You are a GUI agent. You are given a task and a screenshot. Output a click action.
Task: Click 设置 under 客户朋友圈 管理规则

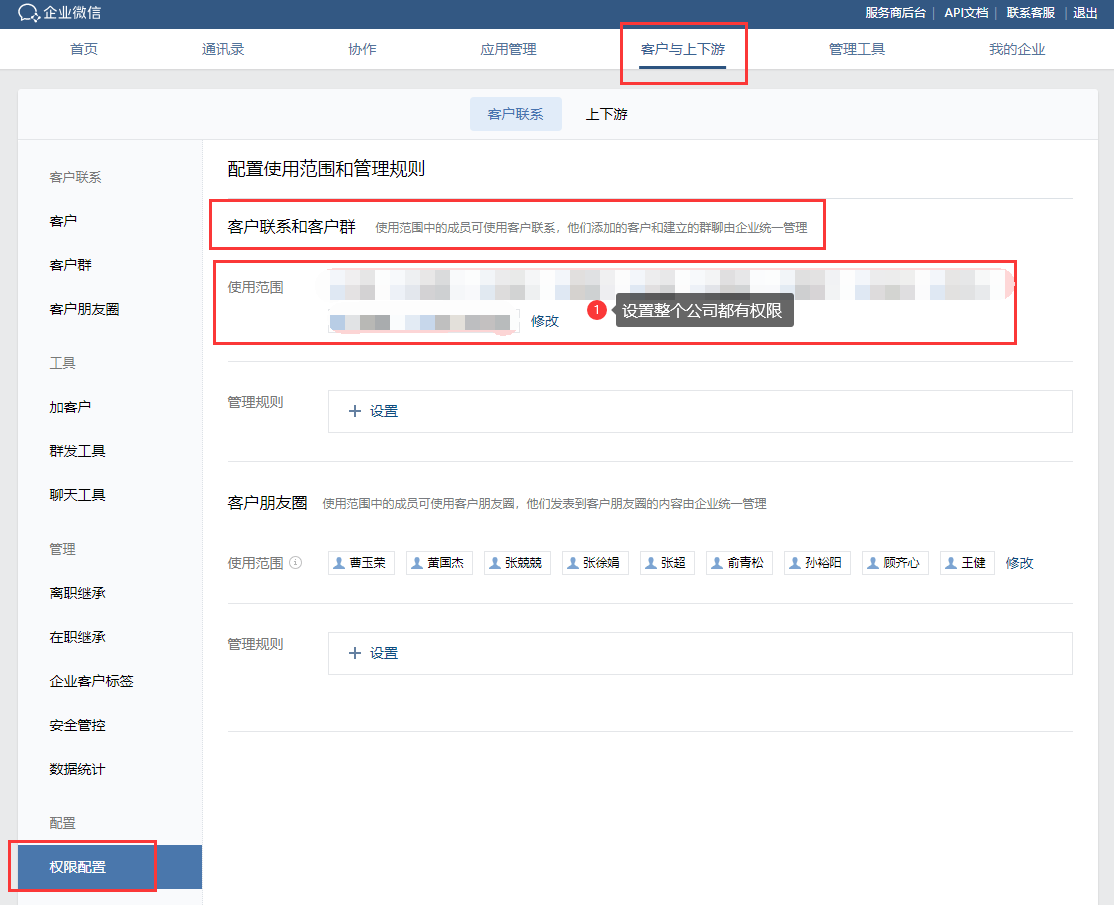374,653
